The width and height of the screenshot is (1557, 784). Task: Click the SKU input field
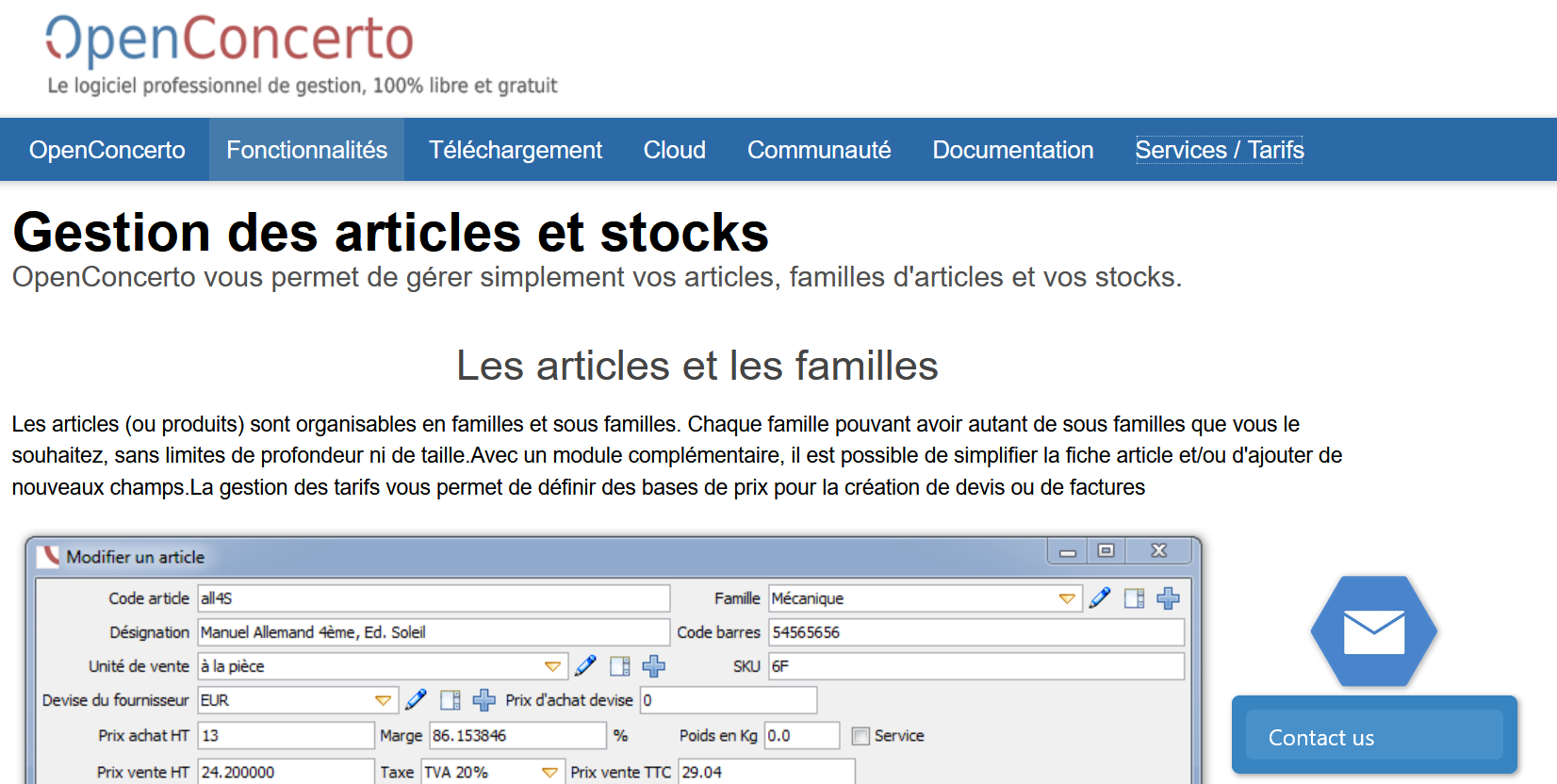pyautogui.click(x=976, y=666)
